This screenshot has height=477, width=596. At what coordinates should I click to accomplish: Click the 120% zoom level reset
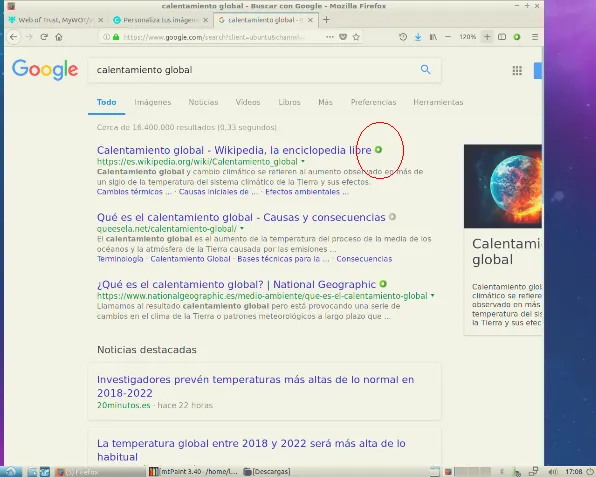pos(468,37)
